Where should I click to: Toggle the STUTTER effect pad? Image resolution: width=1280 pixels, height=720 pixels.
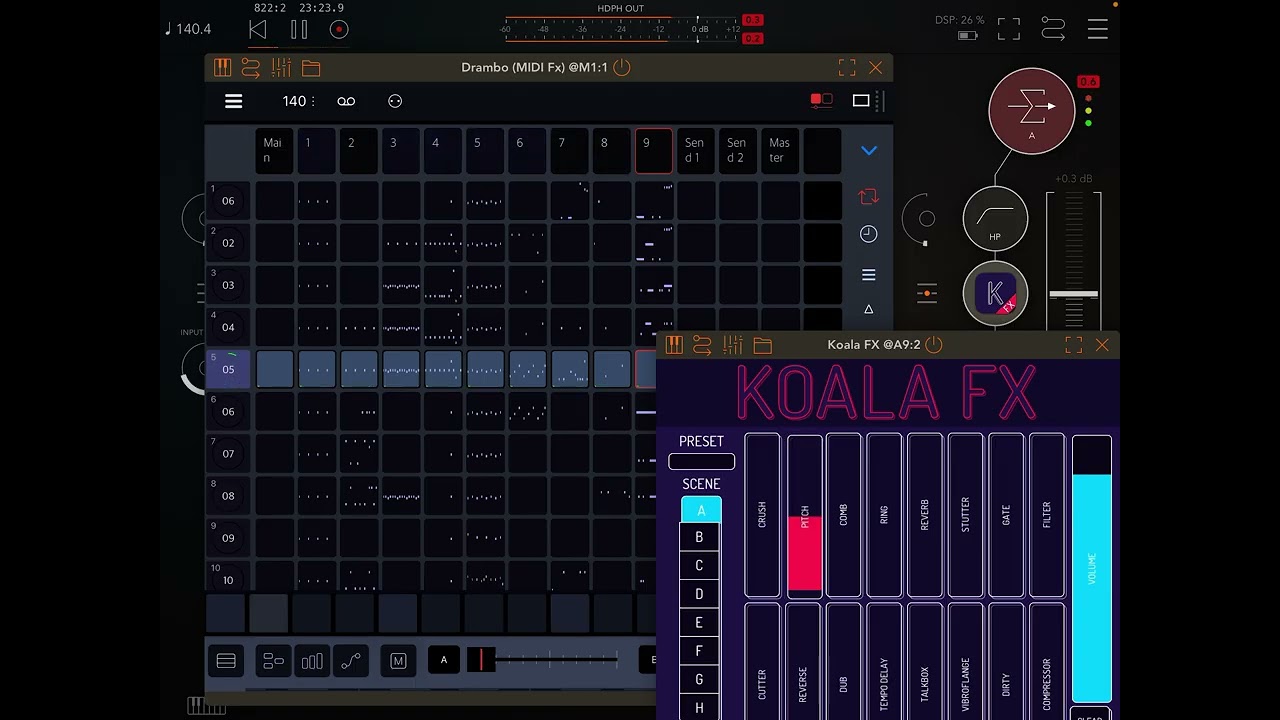[965, 516]
